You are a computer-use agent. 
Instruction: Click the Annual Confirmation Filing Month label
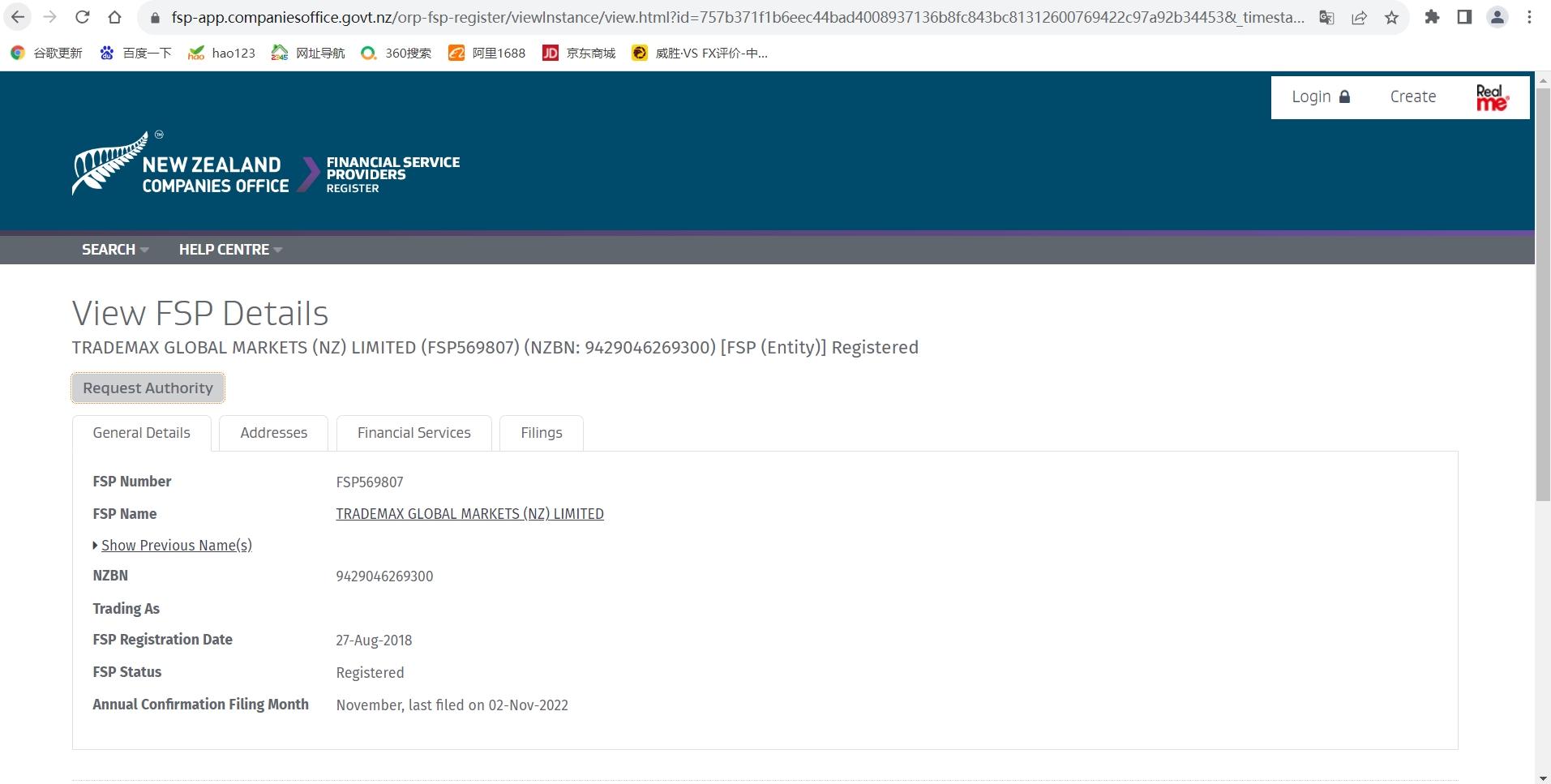200,705
